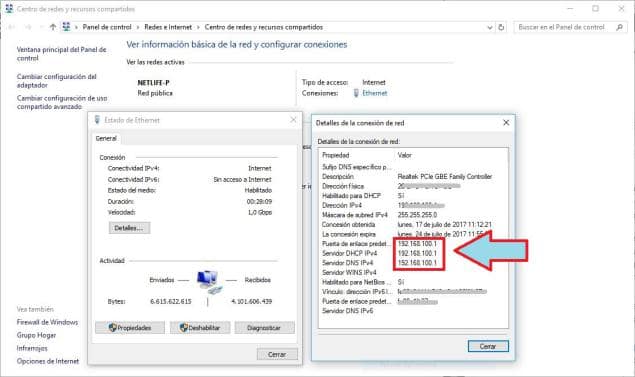Click the shield icon on Propiedades button
This screenshot has height=377, width=635.
(113, 328)
